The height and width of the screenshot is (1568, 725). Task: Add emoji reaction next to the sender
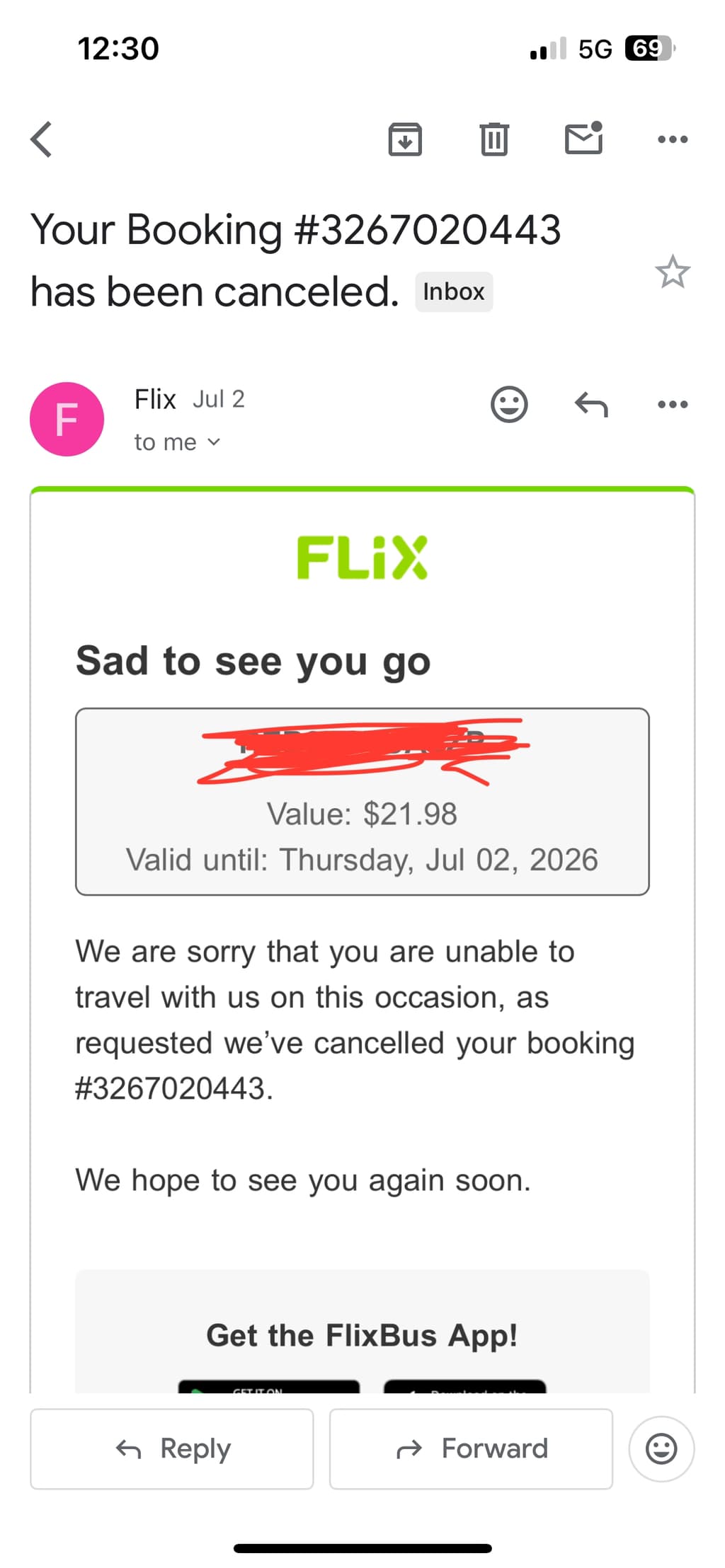coord(509,405)
